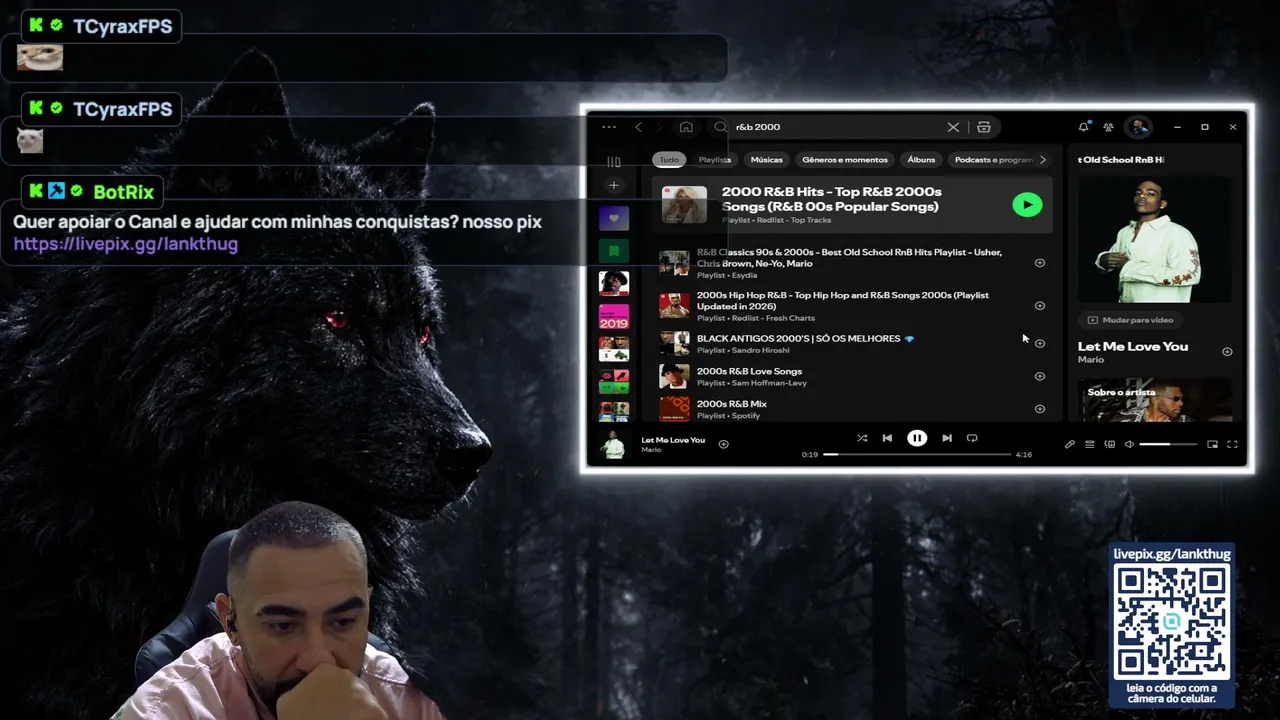
Task: Click the search field containing 'r&b 2000'
Action: pos(840,127)
